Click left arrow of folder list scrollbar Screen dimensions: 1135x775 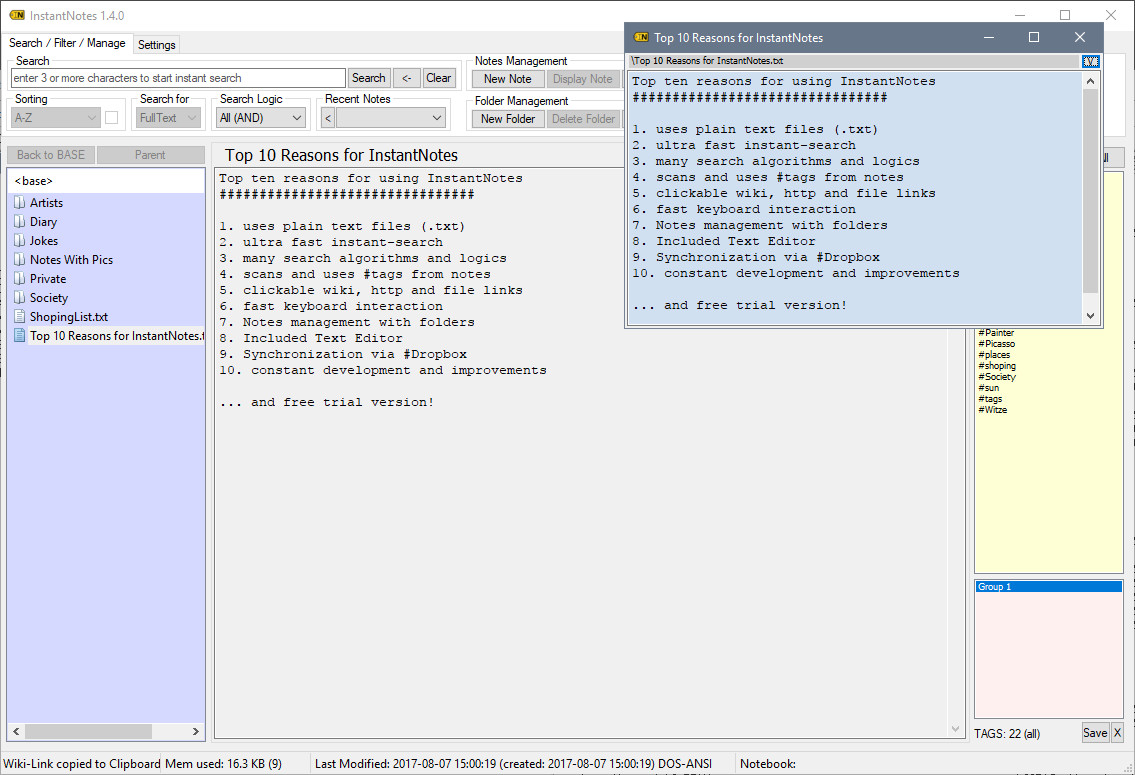coord(17,732)
